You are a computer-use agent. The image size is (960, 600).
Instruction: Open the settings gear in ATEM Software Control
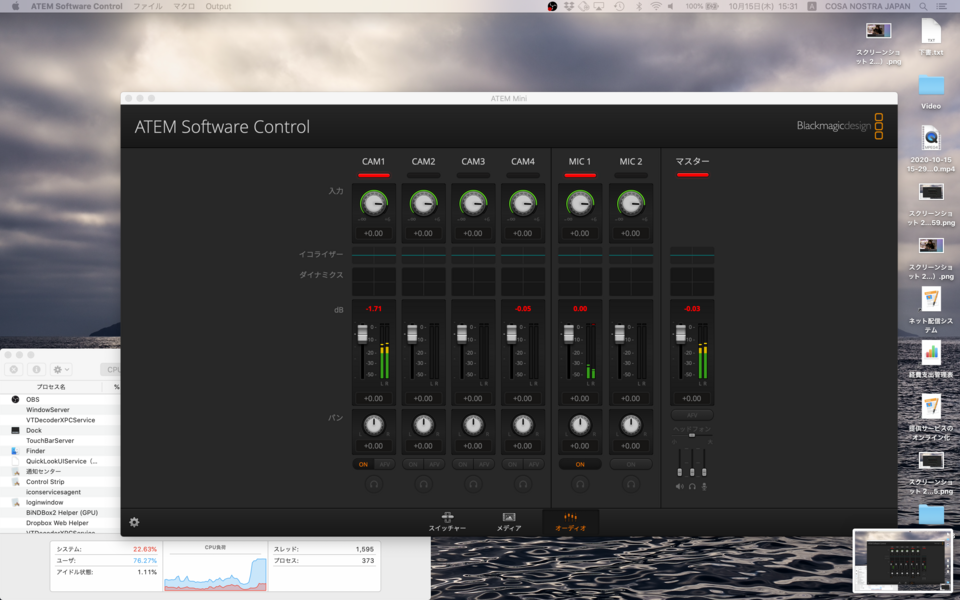tap(134, 521)
